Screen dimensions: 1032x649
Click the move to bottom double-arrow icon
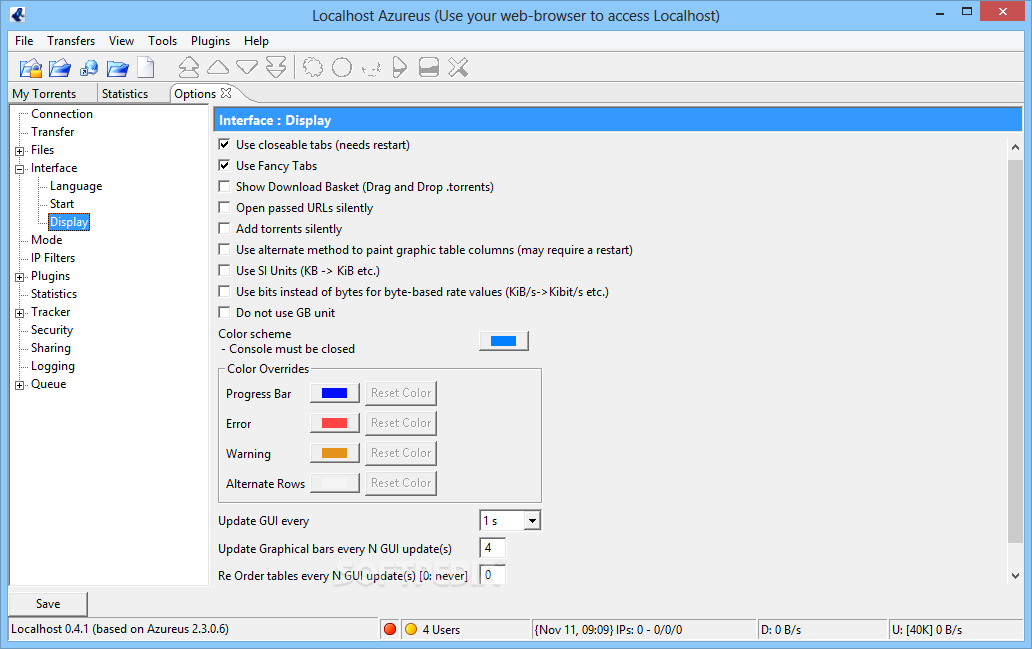[x=276, y=67]
